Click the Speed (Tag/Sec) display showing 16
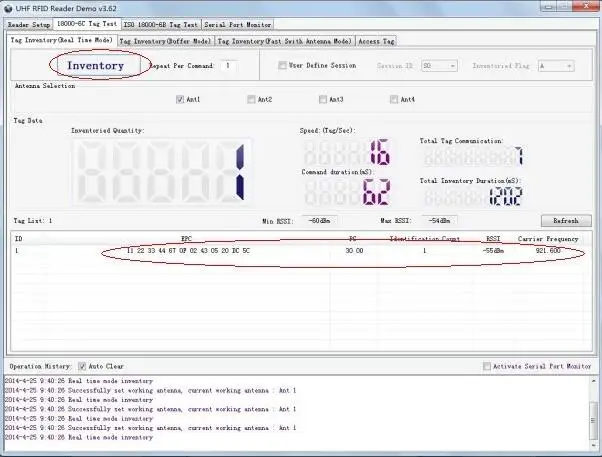This screenshot has height=457, width=602. (347, 152)
